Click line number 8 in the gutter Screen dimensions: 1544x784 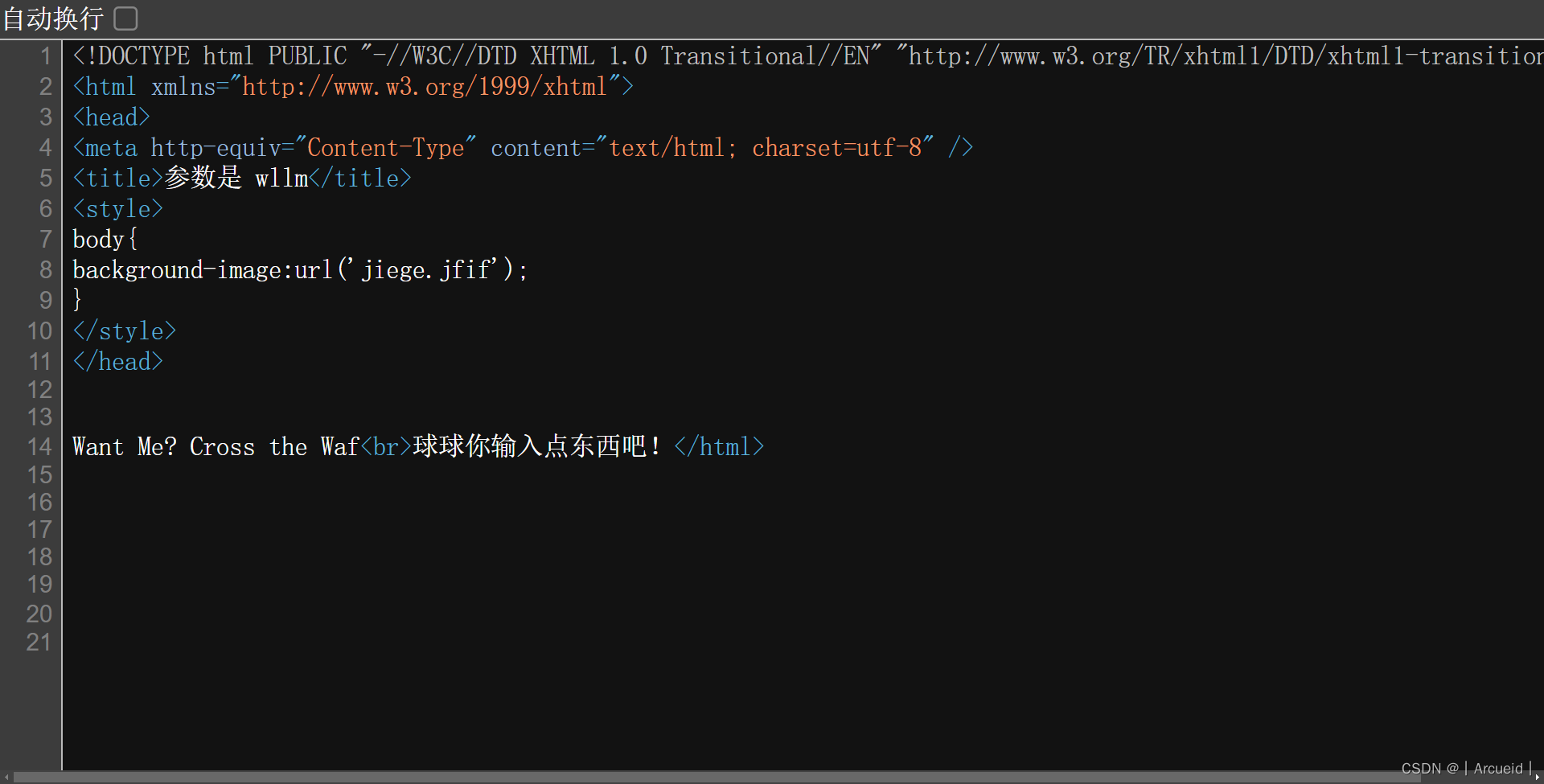[46, 270]
